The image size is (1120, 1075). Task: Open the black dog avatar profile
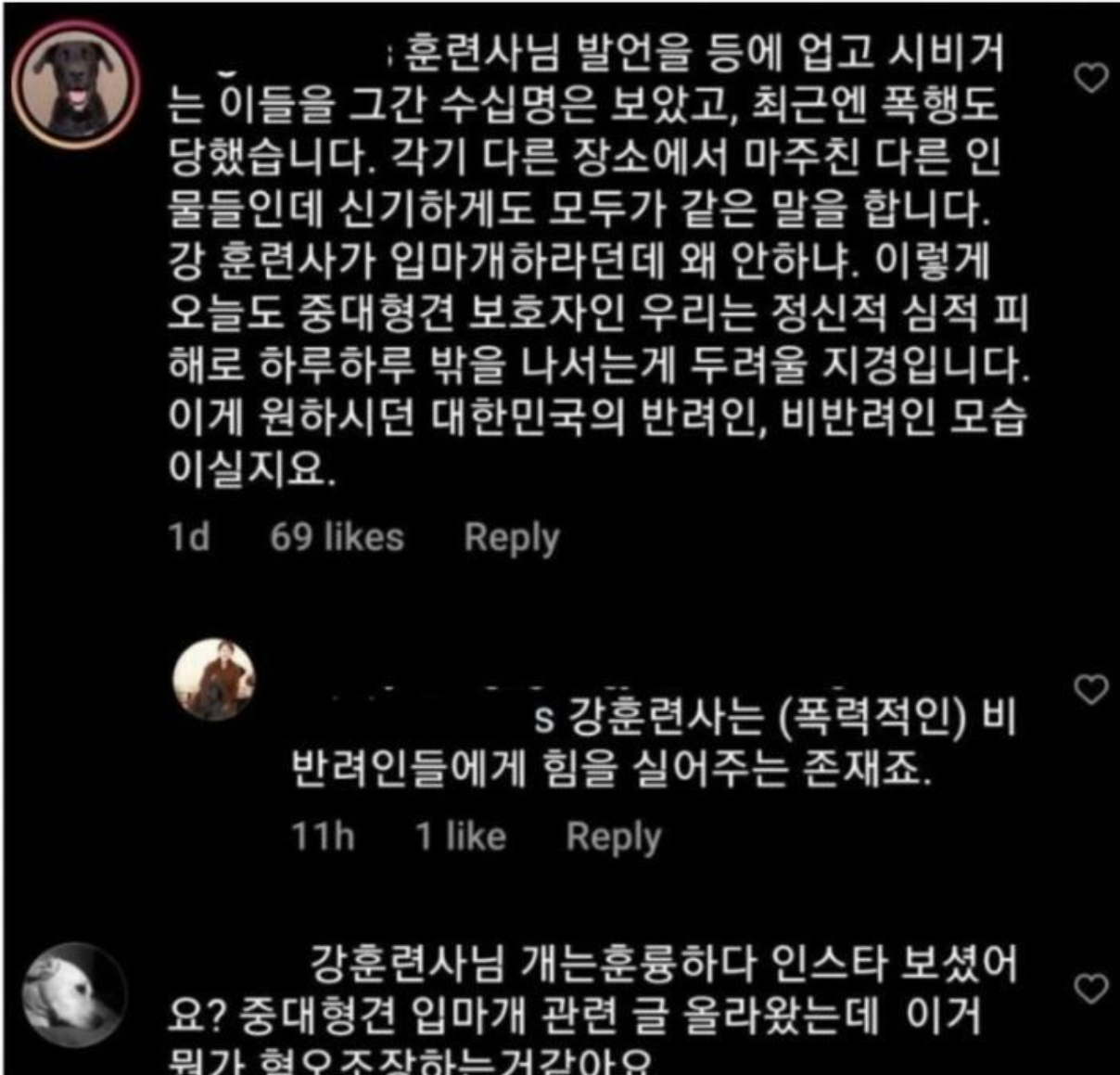[x=74, y=82]
